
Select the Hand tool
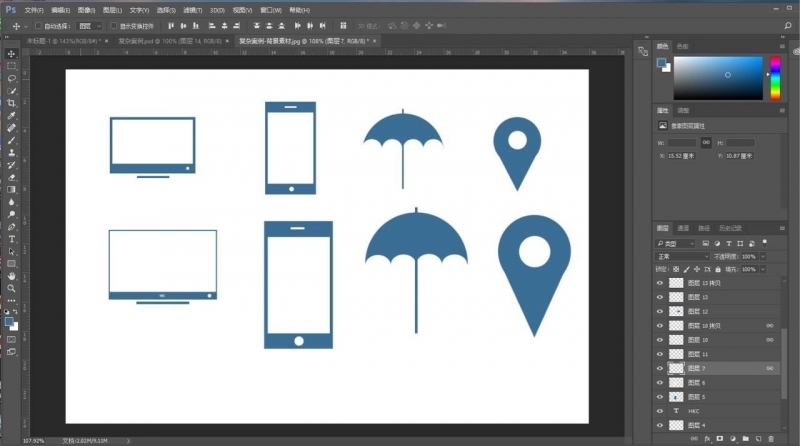coord(12,276)
